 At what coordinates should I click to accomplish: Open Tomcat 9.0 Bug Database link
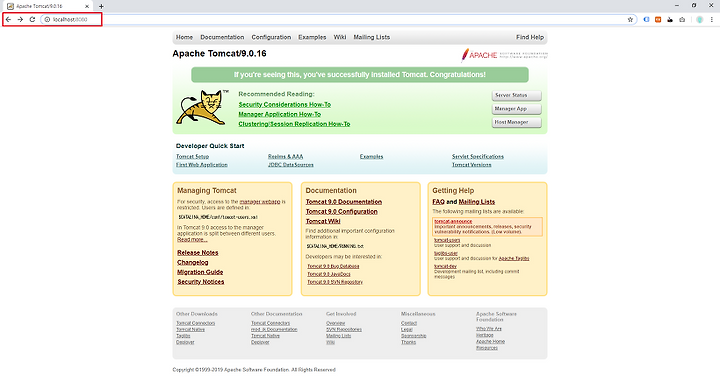[333, 266]
